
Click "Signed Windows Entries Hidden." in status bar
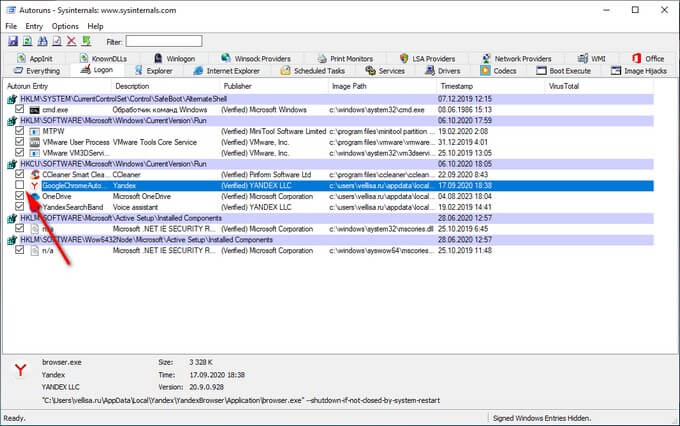tap(542, 418)
